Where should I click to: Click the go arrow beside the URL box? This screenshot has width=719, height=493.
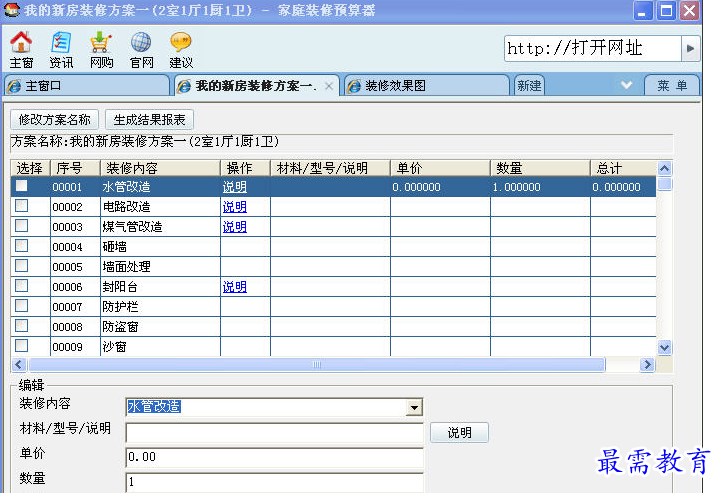coord(690,48)
